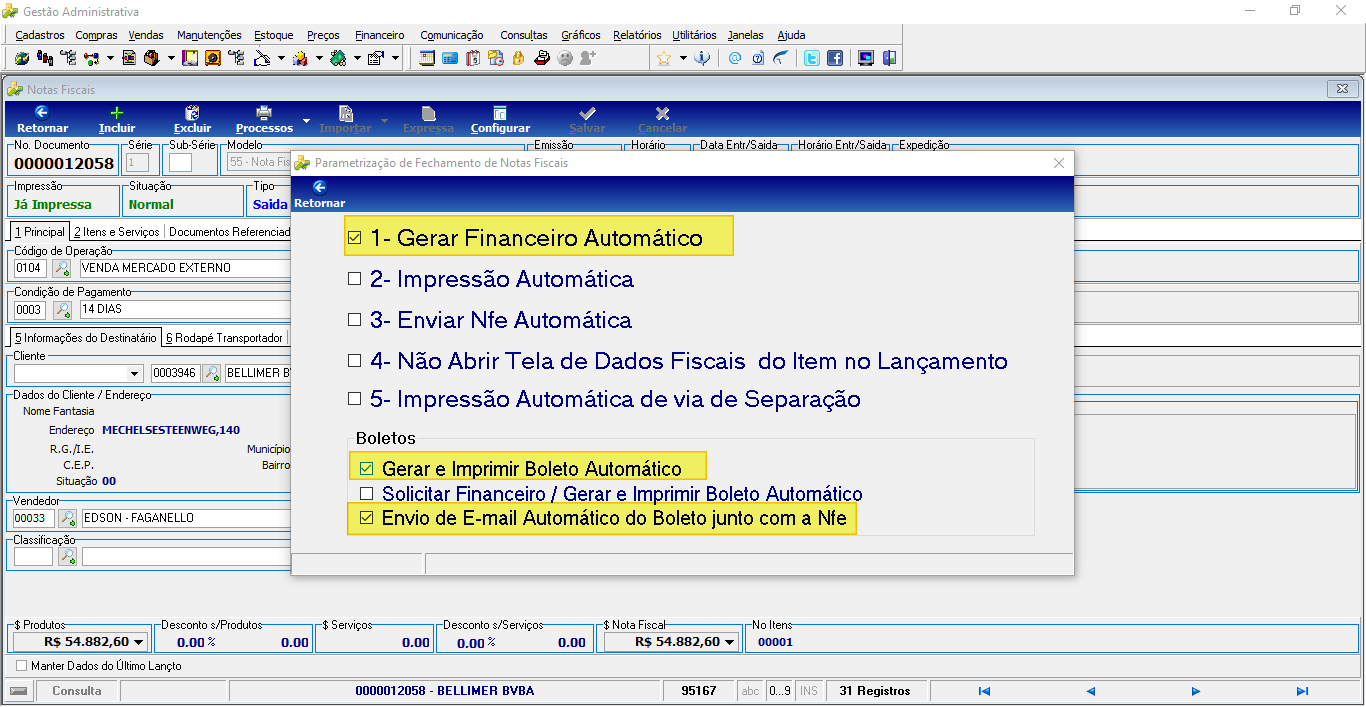This screenshot has width=1366, height=707.
Task: Open the Cadastros menu
Action: point(40,35)
